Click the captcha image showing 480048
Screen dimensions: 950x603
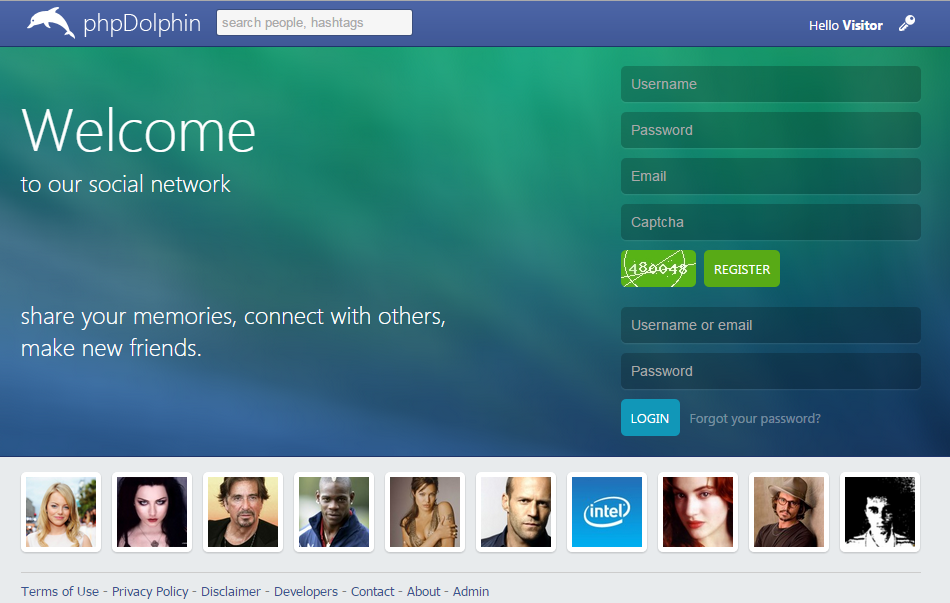click(658, 268)
